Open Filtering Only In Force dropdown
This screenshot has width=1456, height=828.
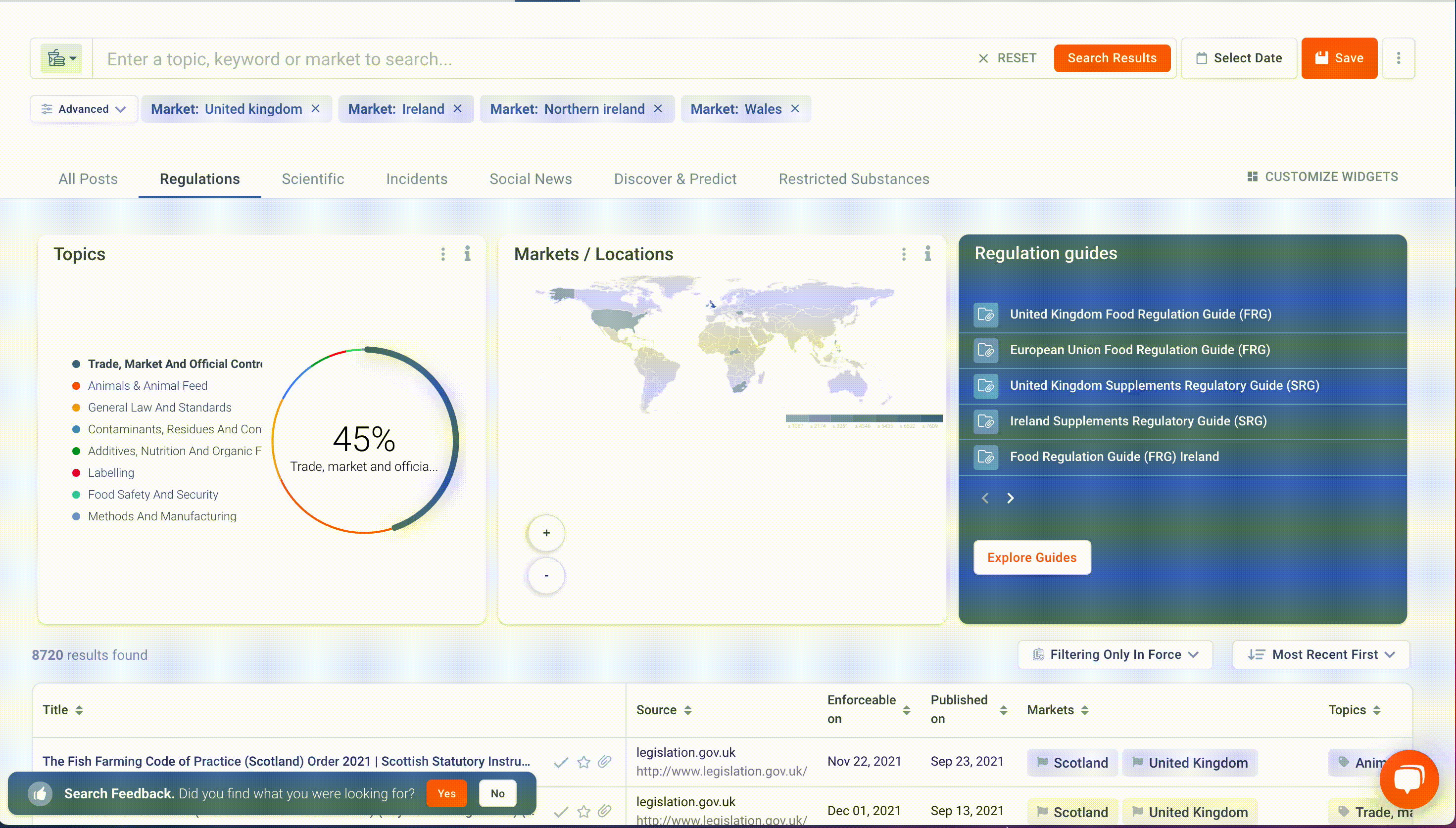pyautogui.click(x=1115, y=654)
